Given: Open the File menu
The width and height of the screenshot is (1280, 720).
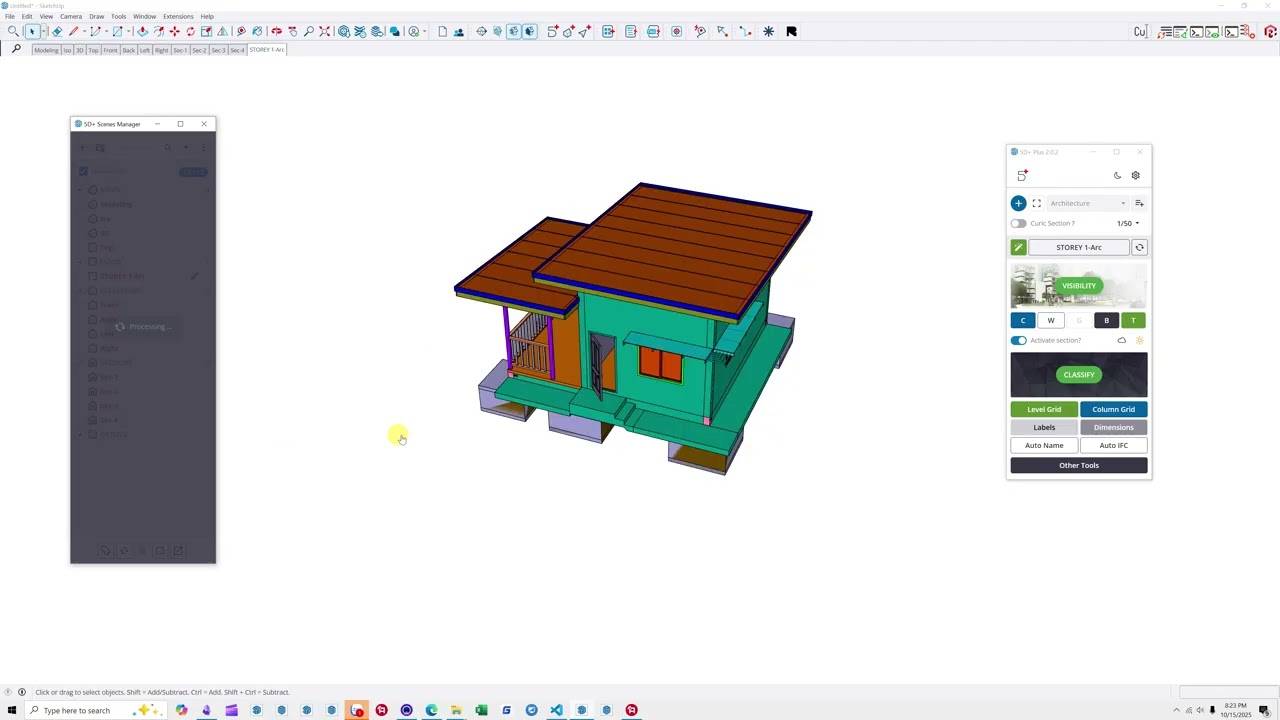Looking at the screenshot, I should 10,16.
